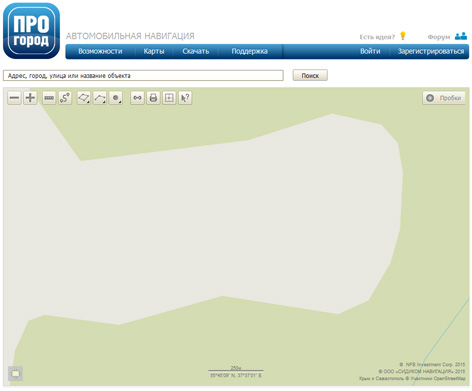Click the АВТОМОБИЛЬНАЯ НАВИГАЦИЯ heading
The image size is (472, 391).
coord(130,36)
